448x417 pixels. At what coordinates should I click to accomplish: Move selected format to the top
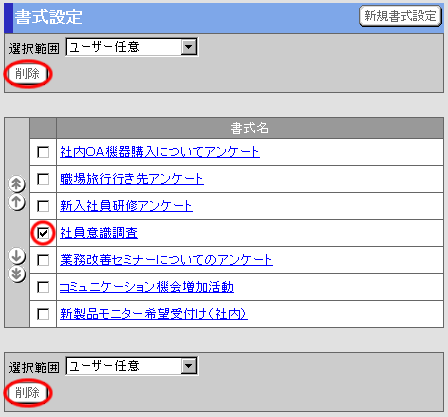(17, 184)
